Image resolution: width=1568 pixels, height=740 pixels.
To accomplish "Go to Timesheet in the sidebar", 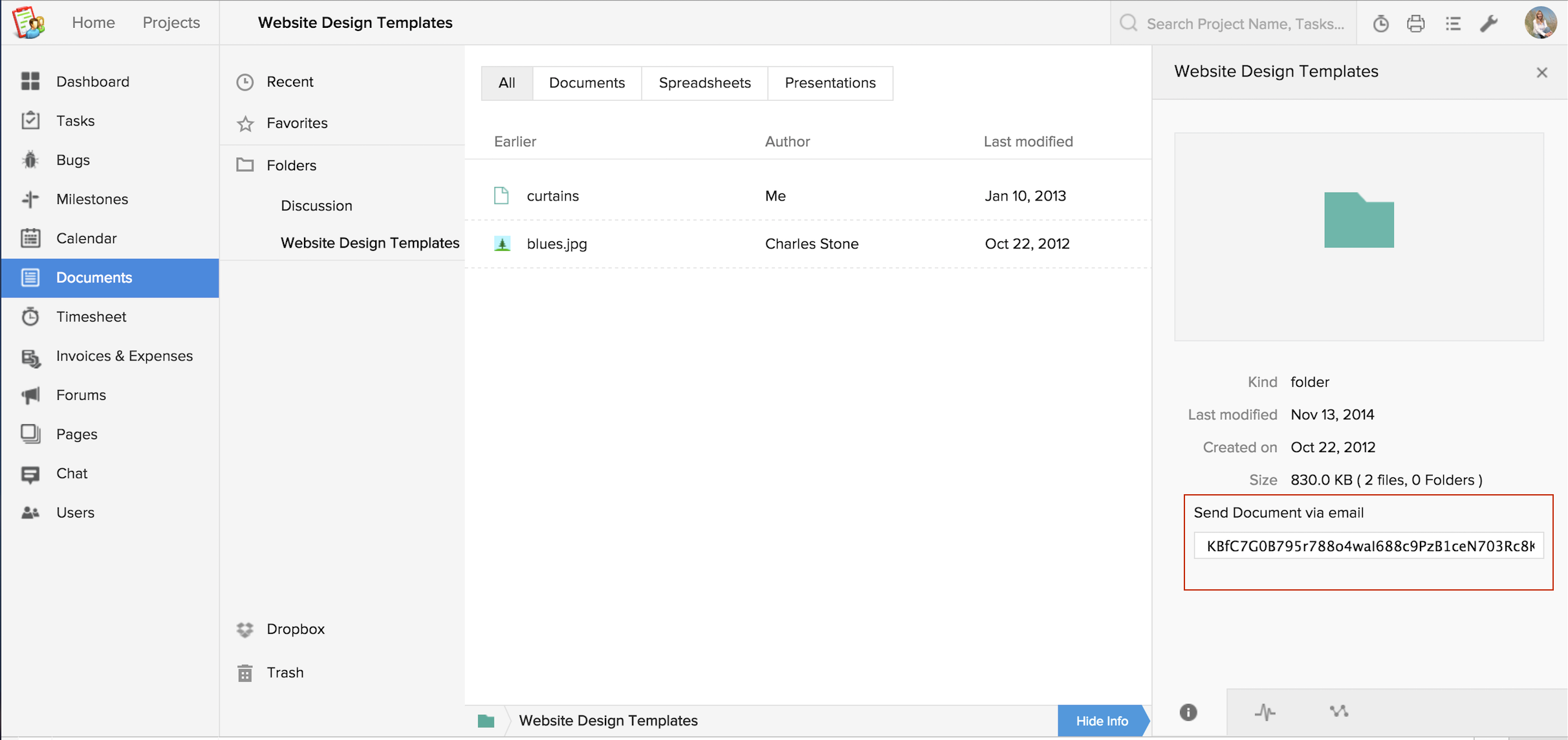I will [x=91, y=317].
